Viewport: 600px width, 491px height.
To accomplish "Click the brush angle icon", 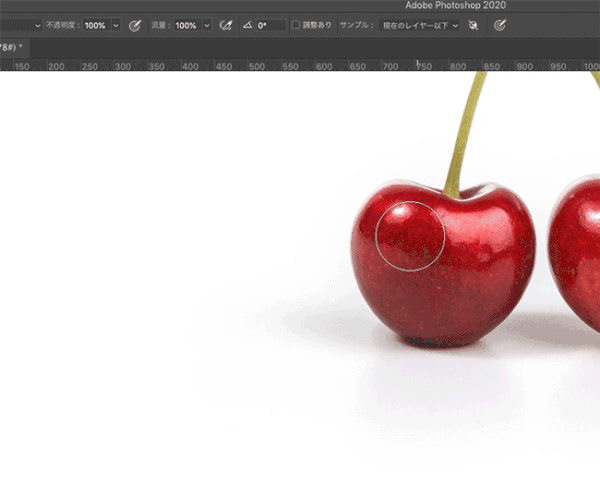I will [248, 25].
